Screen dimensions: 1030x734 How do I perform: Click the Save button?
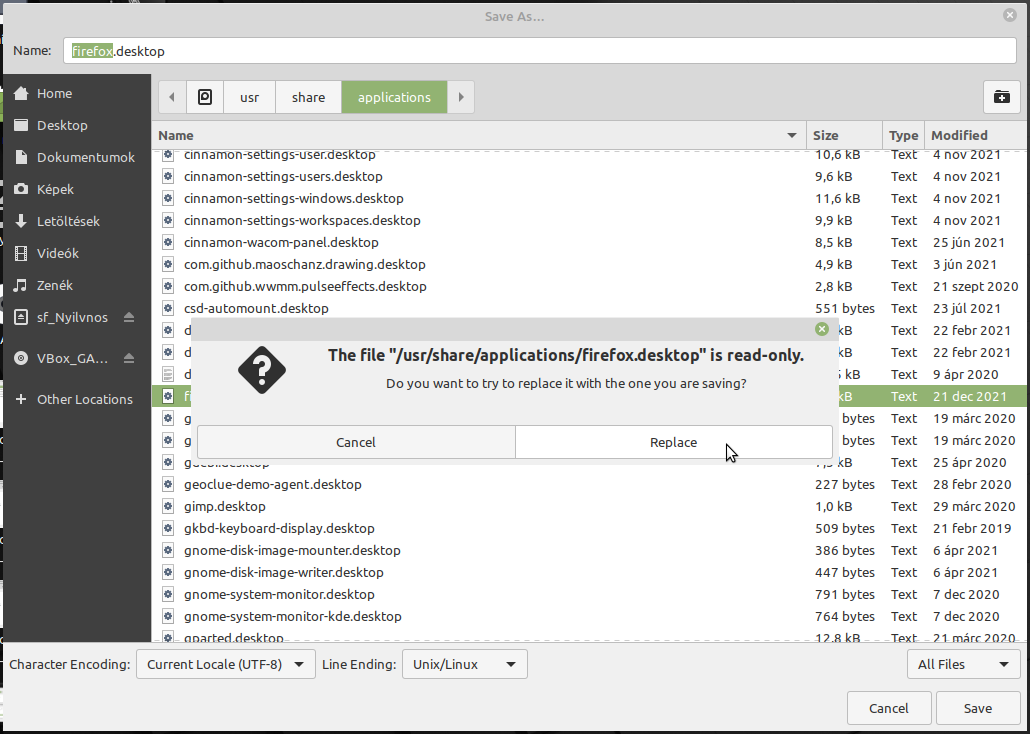(x=977, y=708)
